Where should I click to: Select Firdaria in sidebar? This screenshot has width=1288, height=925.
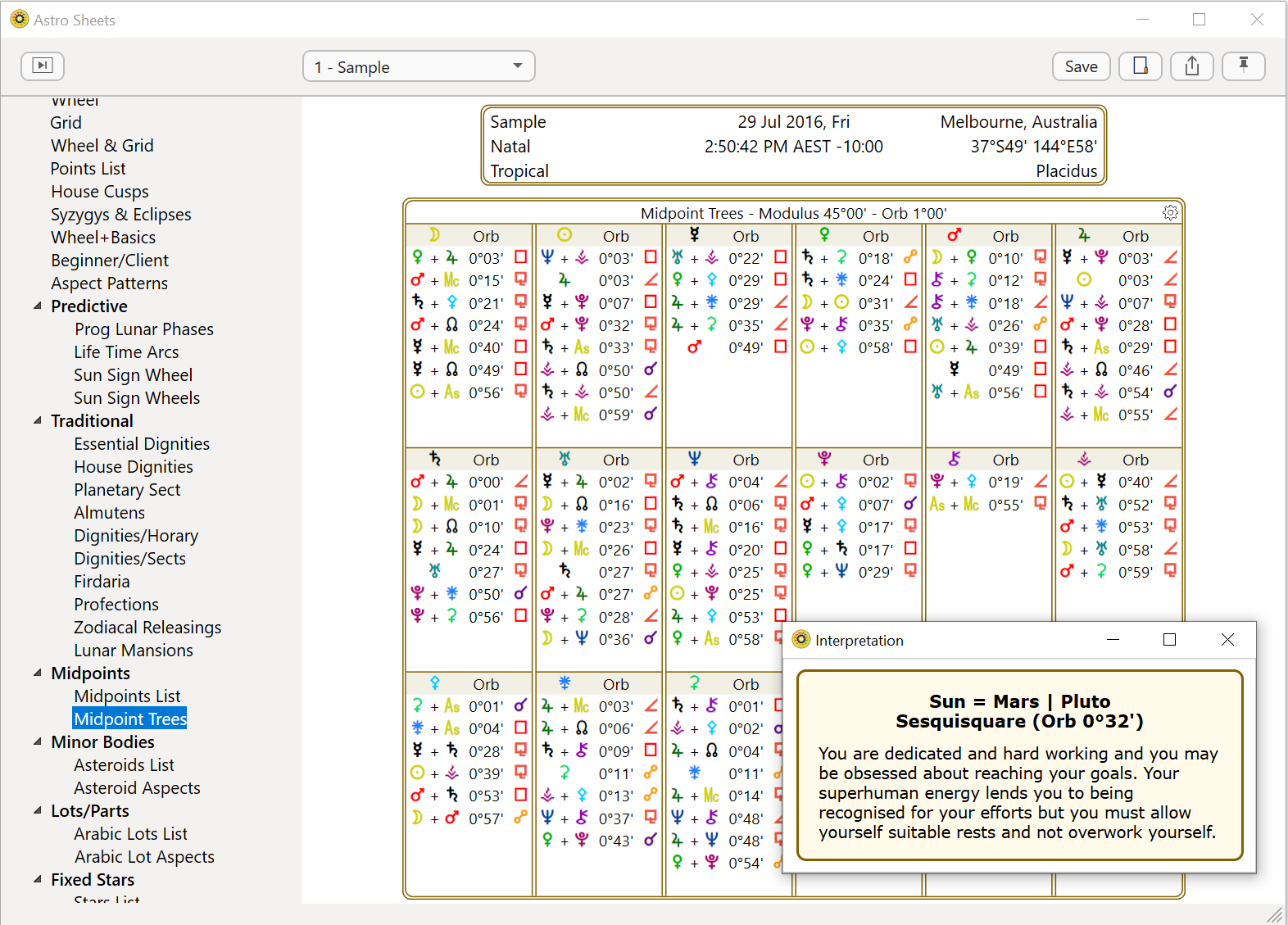coord(102,582)
